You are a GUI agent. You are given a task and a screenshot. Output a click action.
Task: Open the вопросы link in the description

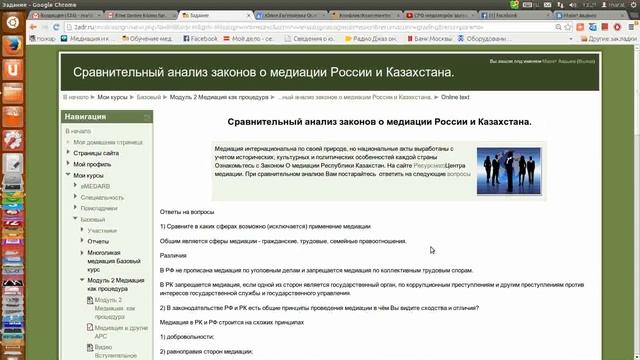[x=459, y=174]
